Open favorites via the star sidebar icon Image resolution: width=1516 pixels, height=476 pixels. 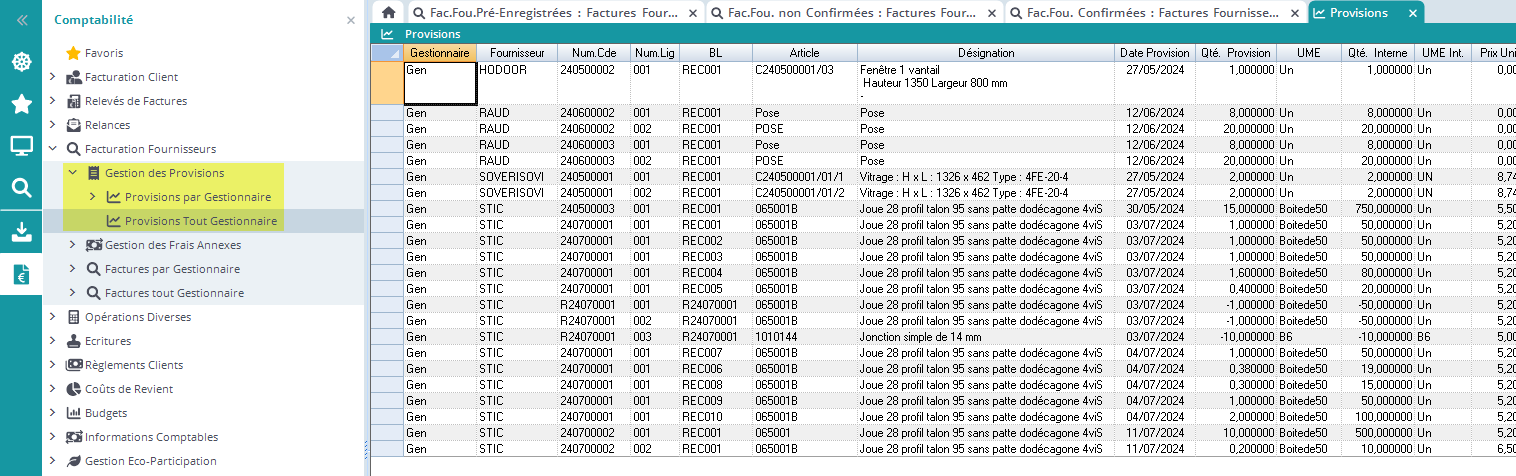21,104
